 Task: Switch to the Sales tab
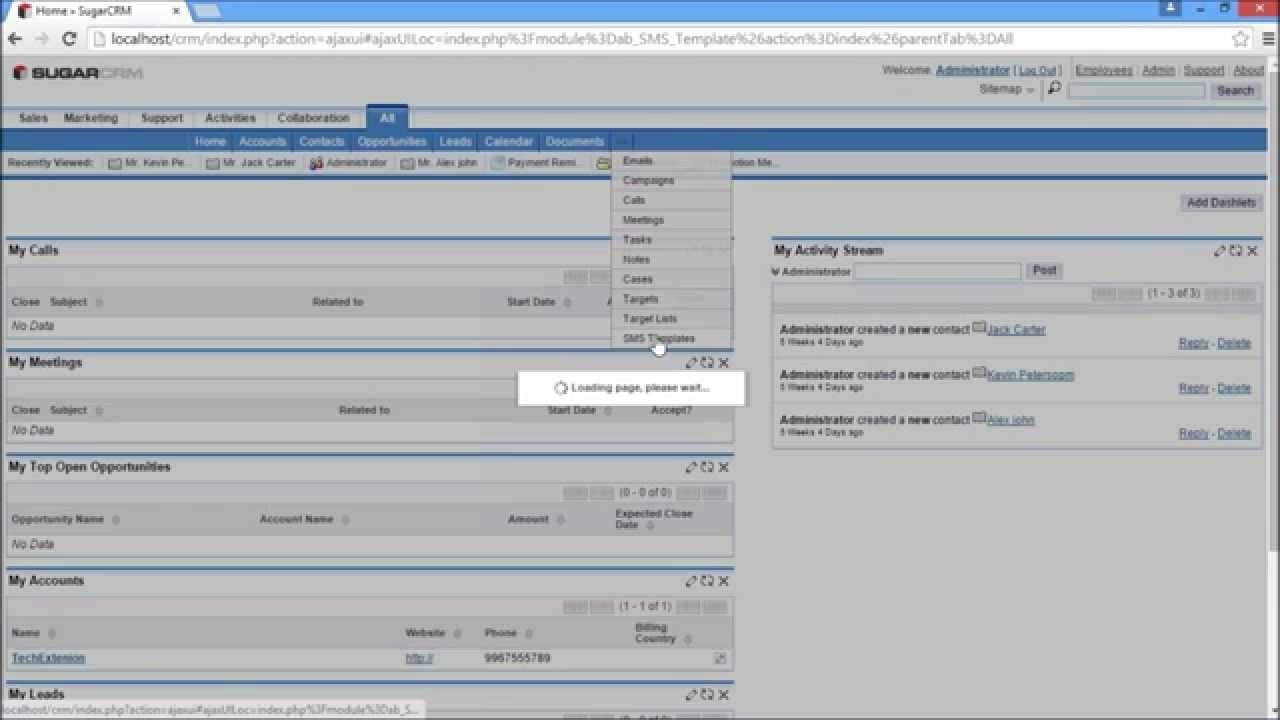click(x=33, y=118)
